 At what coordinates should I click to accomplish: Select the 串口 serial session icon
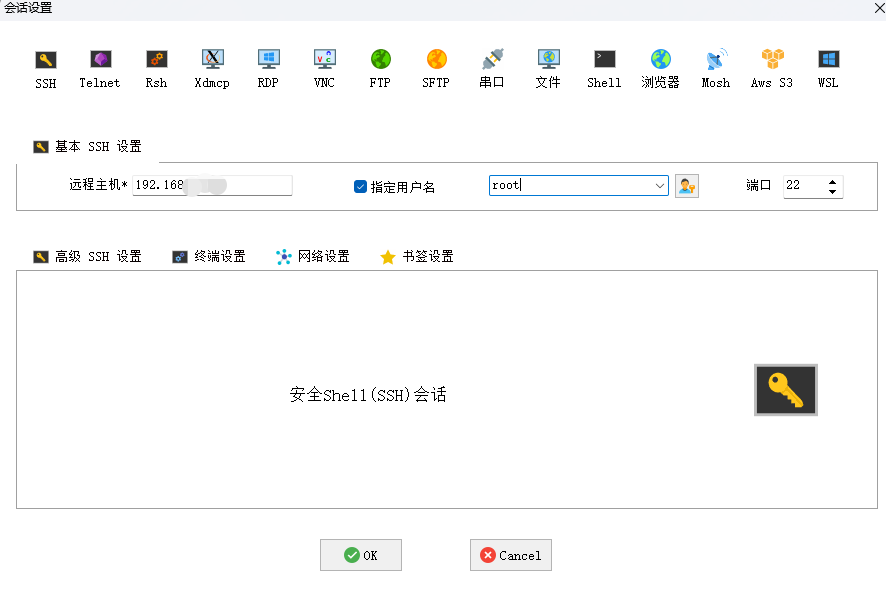tap(492, 69)
